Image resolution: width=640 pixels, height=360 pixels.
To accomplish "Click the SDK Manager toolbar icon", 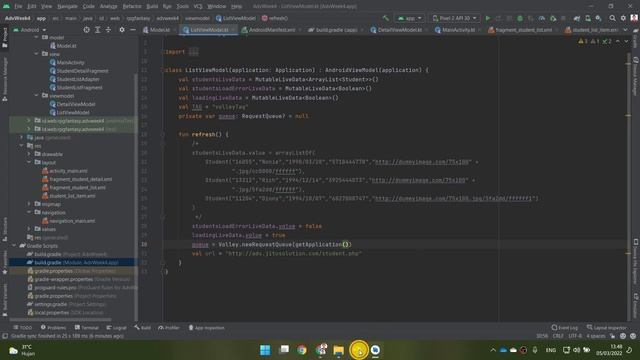I will click(598, 18).
